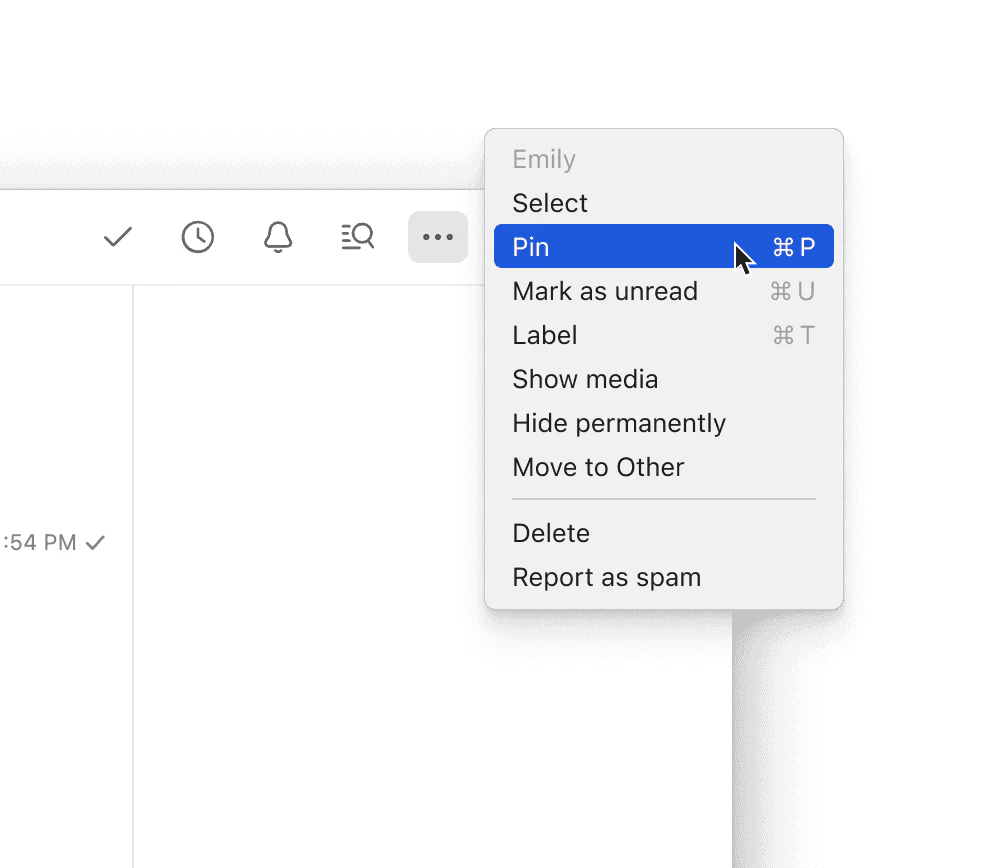Mark the conversation as unread
Screen dimensions: 1008x868
click(x=605, y=291)
